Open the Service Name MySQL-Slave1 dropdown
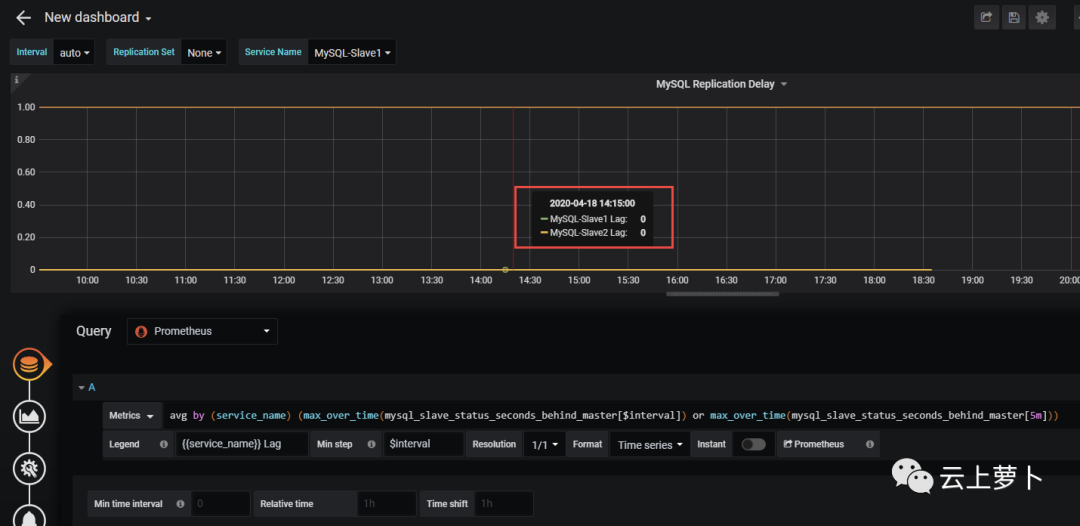The image size is (1080, 526). (x=352, y=52)
